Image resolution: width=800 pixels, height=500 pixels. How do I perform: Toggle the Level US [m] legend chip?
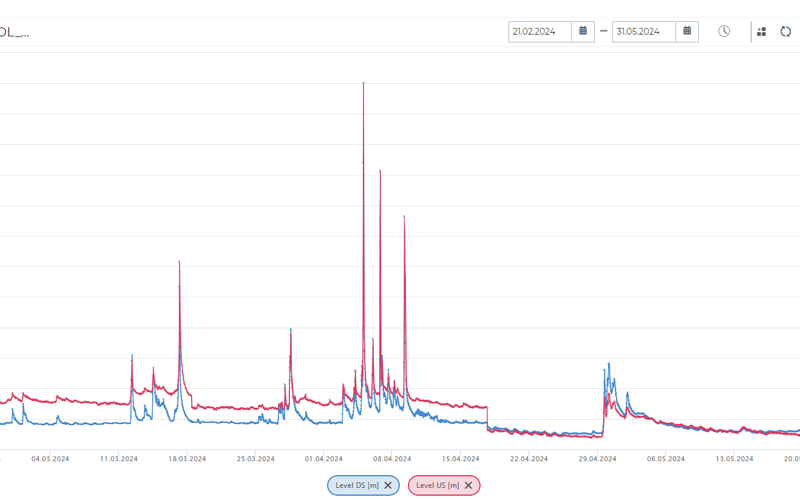coord(437,485)
